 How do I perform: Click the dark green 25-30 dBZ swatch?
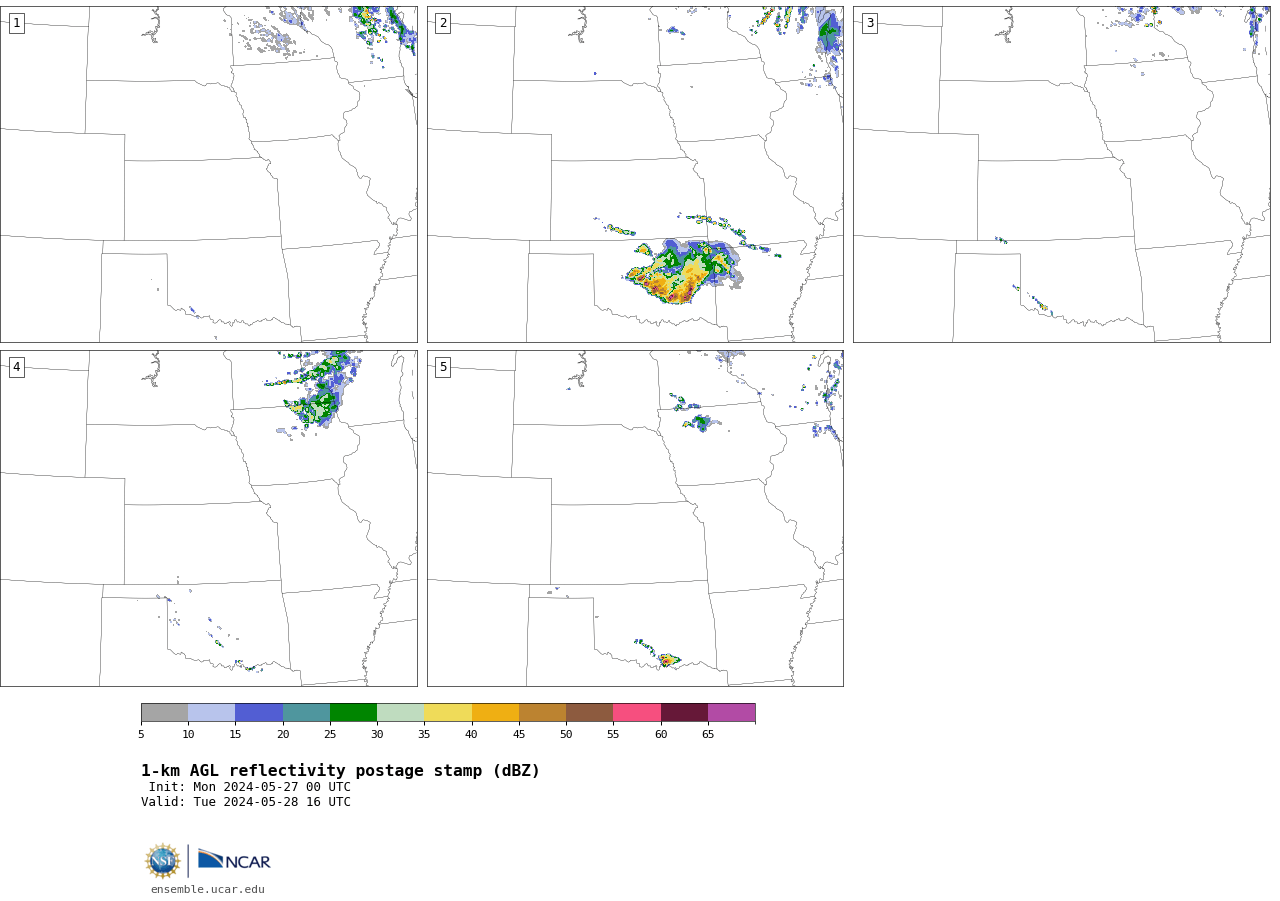pos(353,713)
